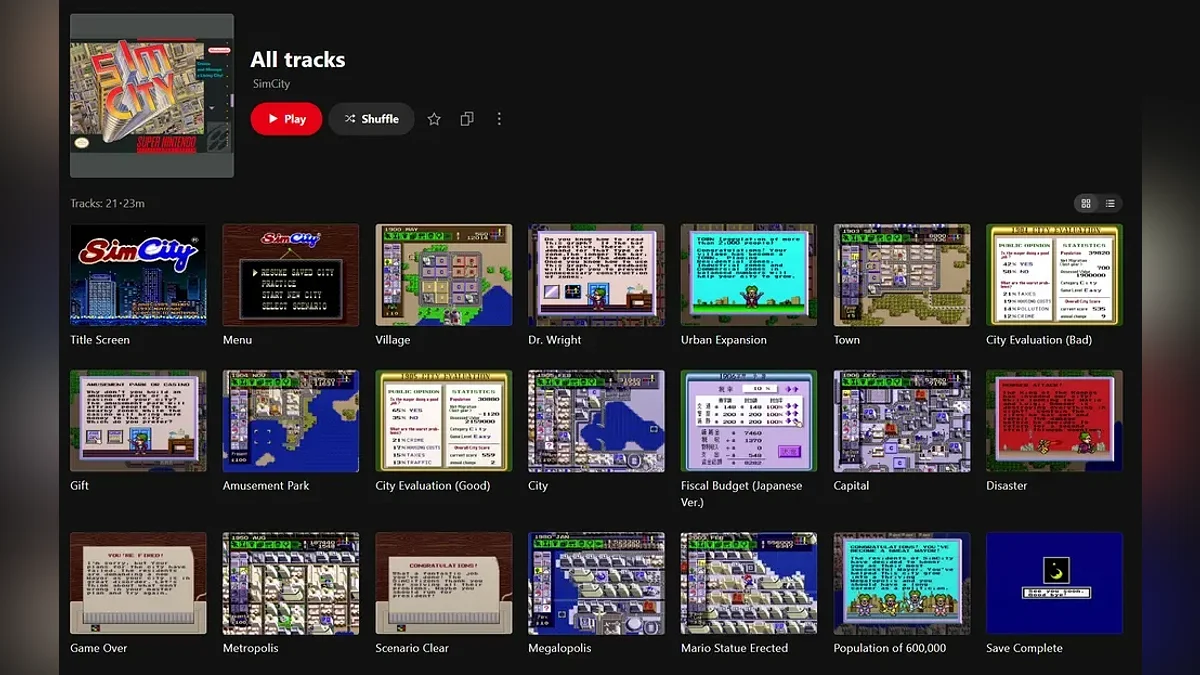The height and width of the screenshot is (675, 1200).
Task: Open the City Evaluation (Good) thumbnail
Action: pyautogui.click(x=443, y=421)
